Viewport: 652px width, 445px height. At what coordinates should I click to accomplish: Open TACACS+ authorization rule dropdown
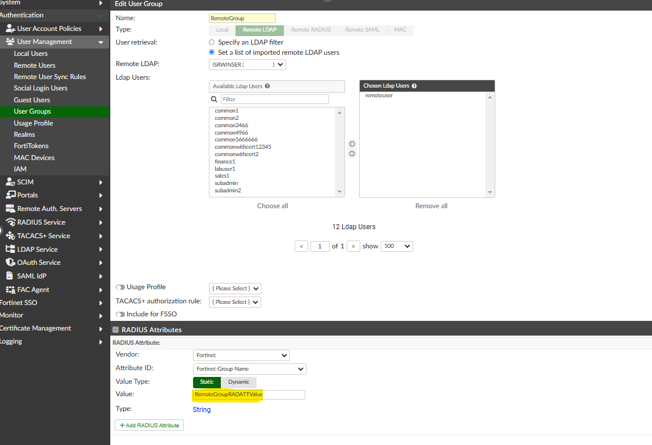pyautogui.click(x=235, y=302)
